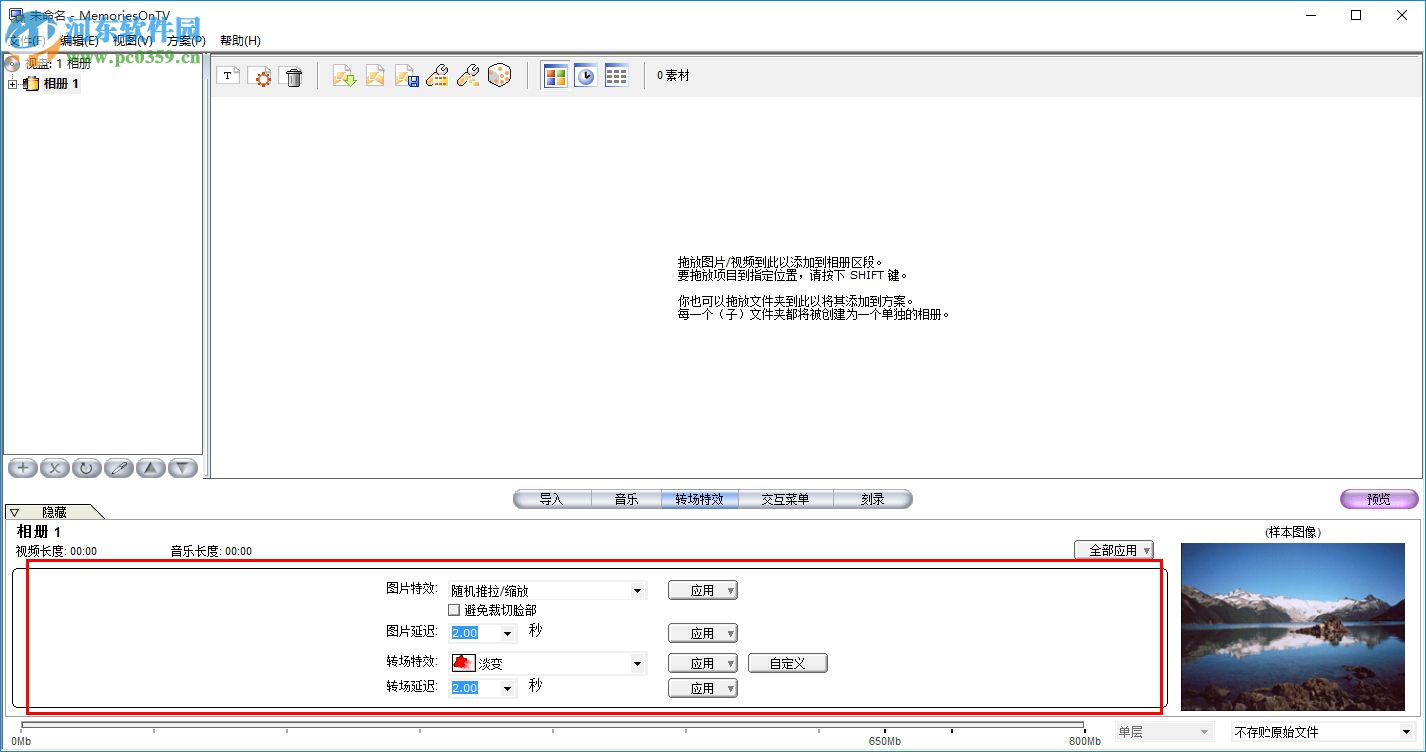This screenshot has height=752, width=1426.
Task: Click the 图片延迟 2.00 value field
Action: [475, 633]
